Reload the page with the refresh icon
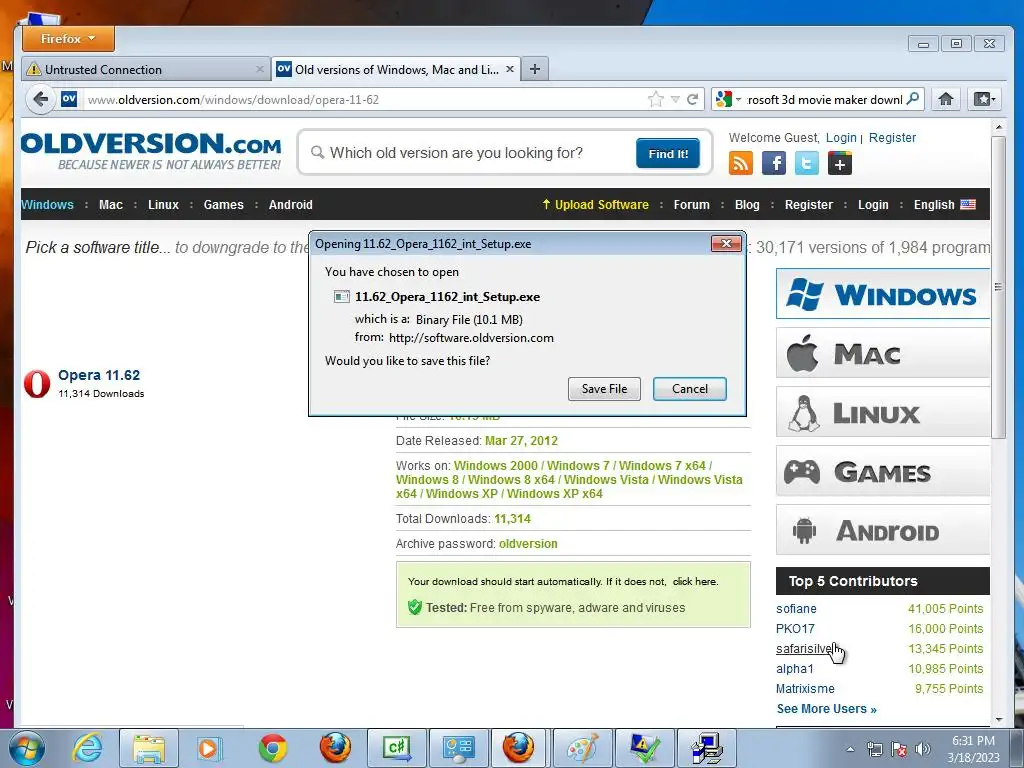This screenshot has width=1024, height=768. [693, 99]
